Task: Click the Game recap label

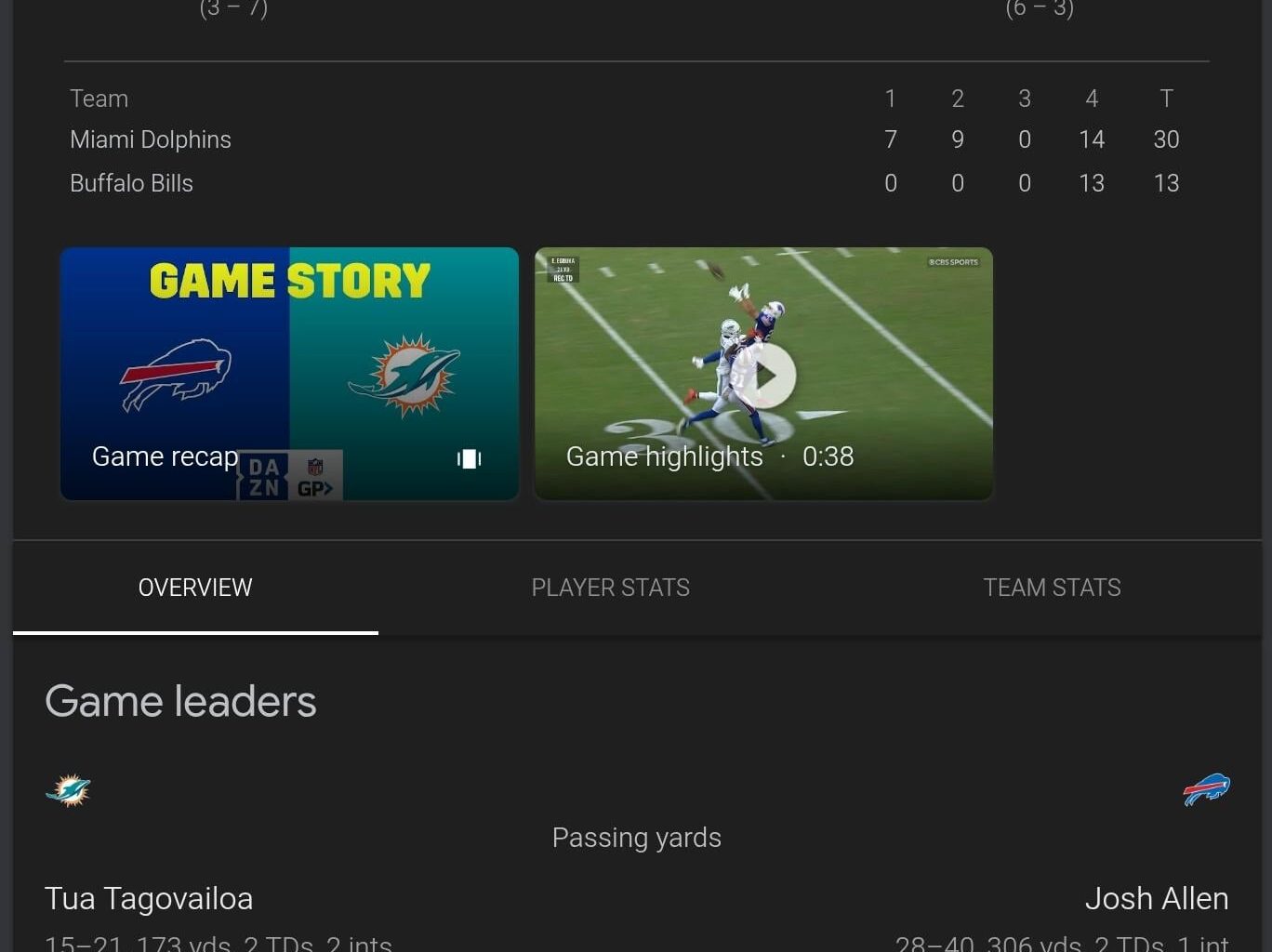Action: 165,456
